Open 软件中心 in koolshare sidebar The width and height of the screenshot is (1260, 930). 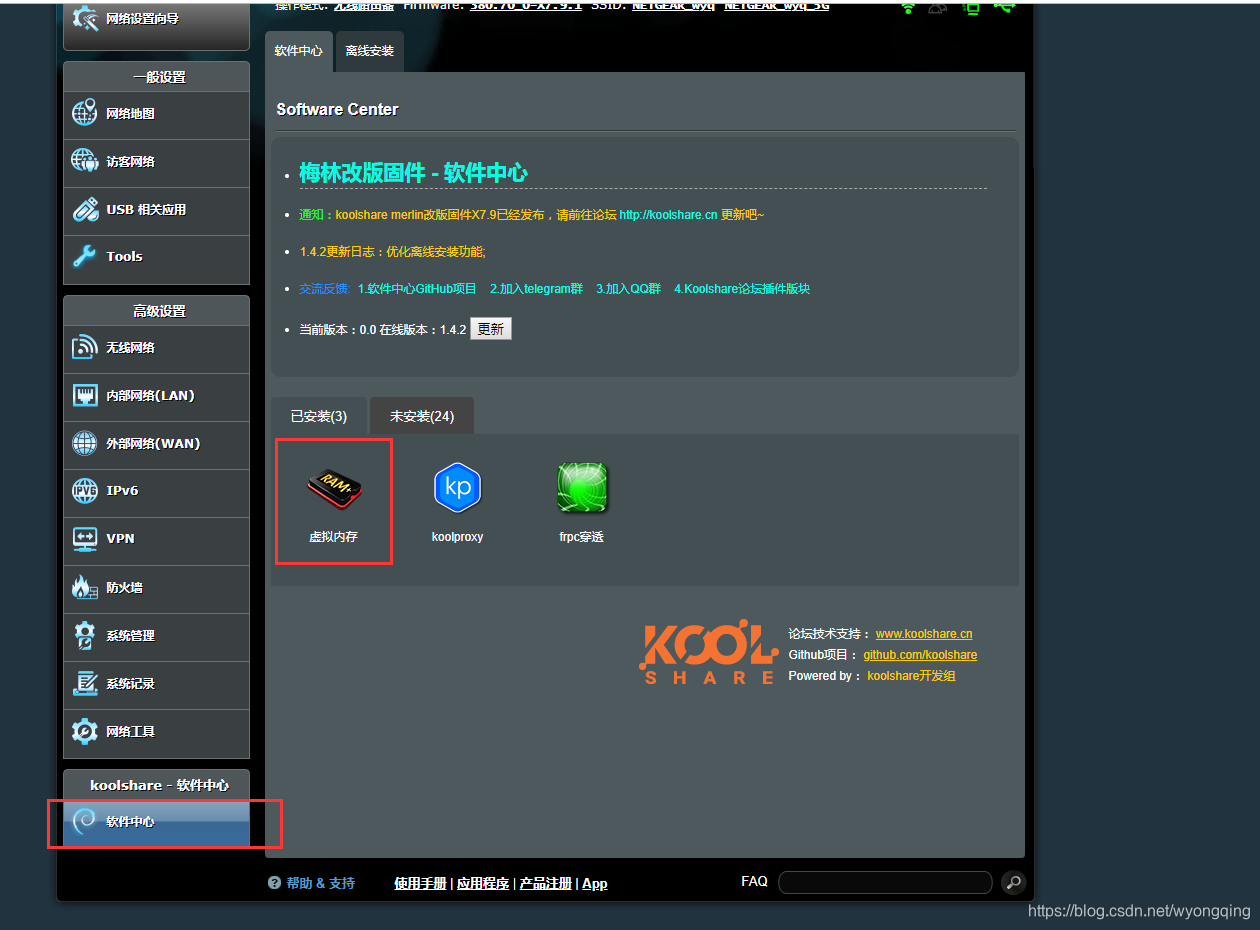pyautogui.click(x=156, y=822)
